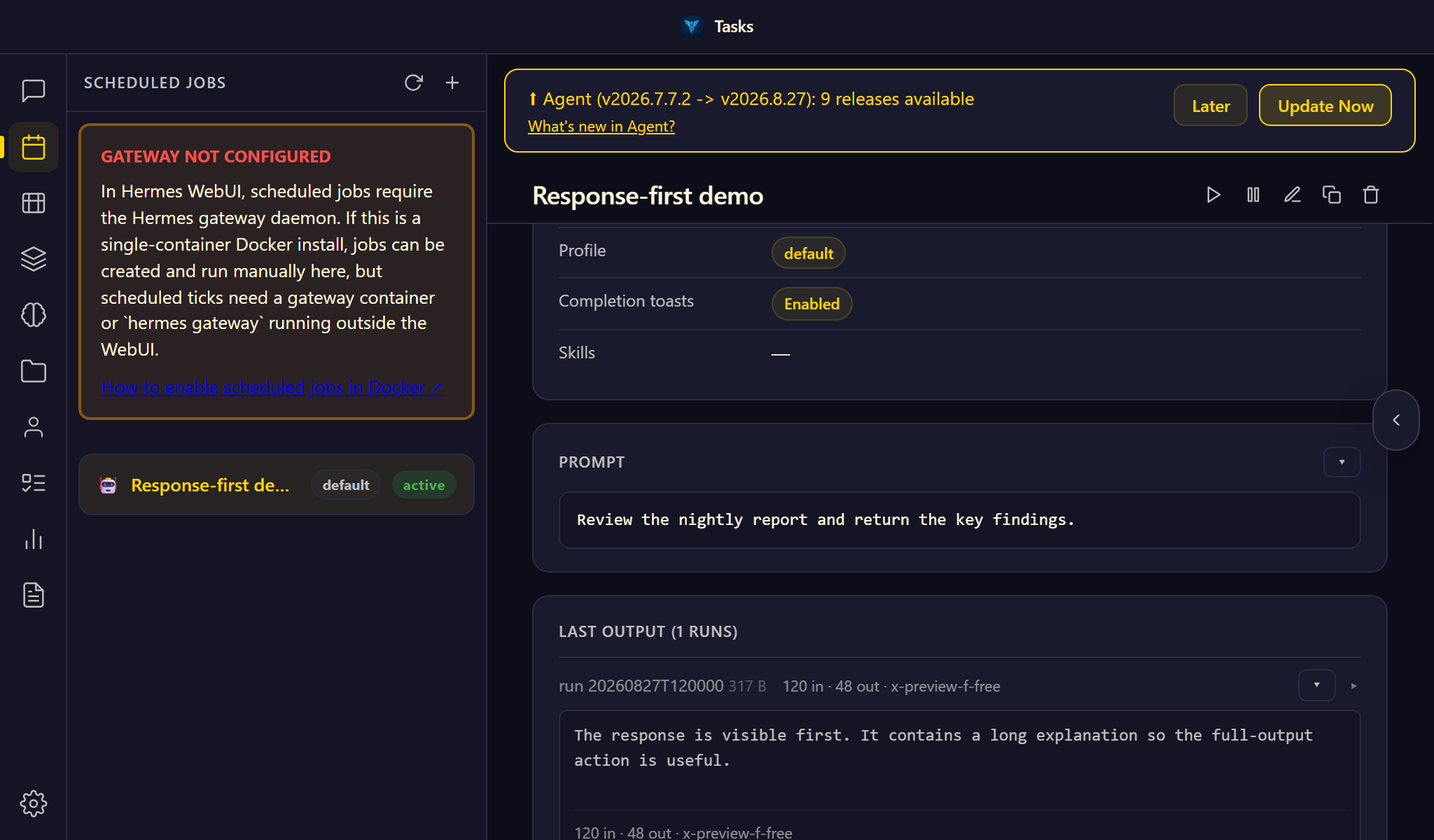
Task: Pause the Response-first demo job
Action: point(1253,195)
